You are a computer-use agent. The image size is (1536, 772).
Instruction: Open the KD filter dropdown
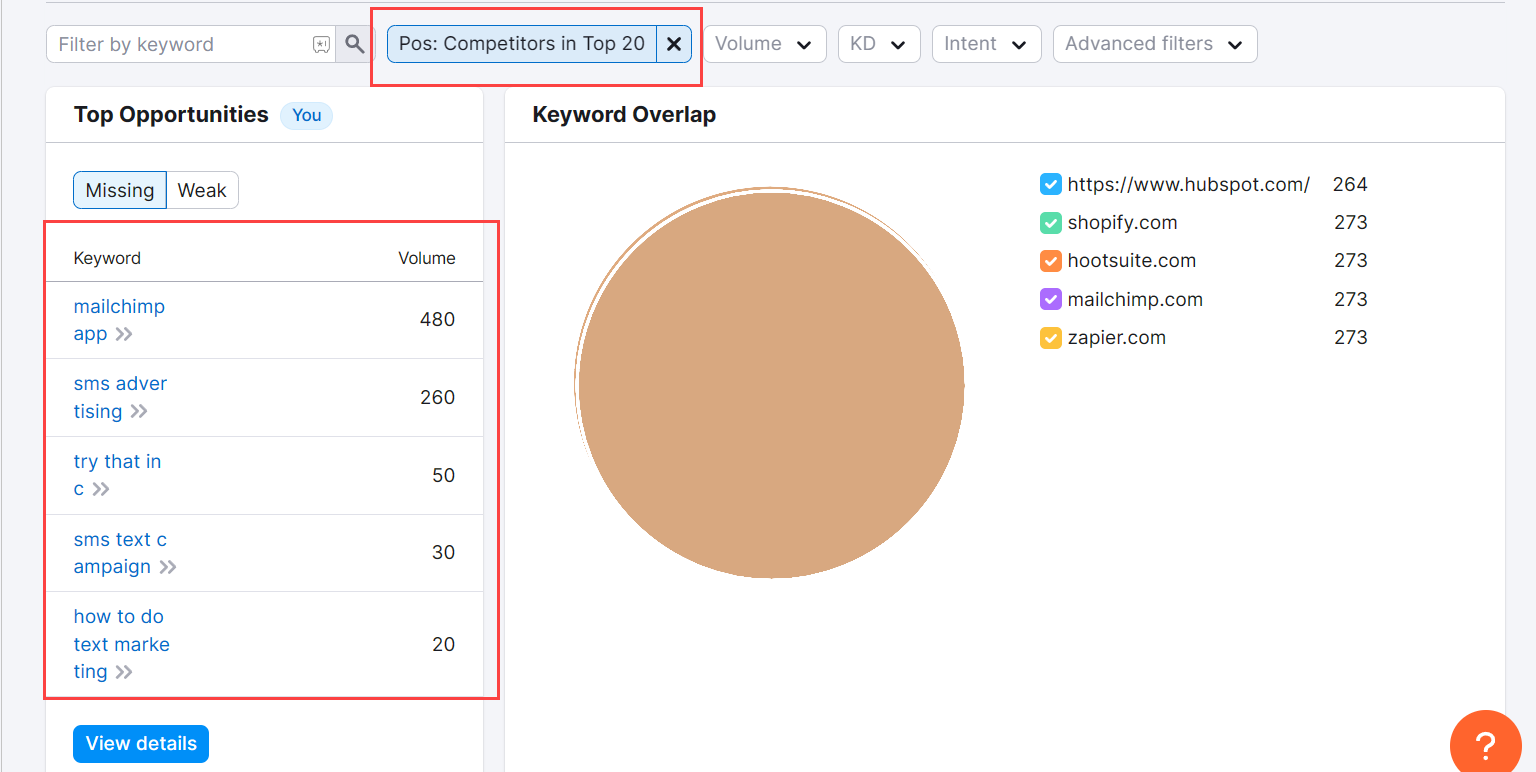878,44
